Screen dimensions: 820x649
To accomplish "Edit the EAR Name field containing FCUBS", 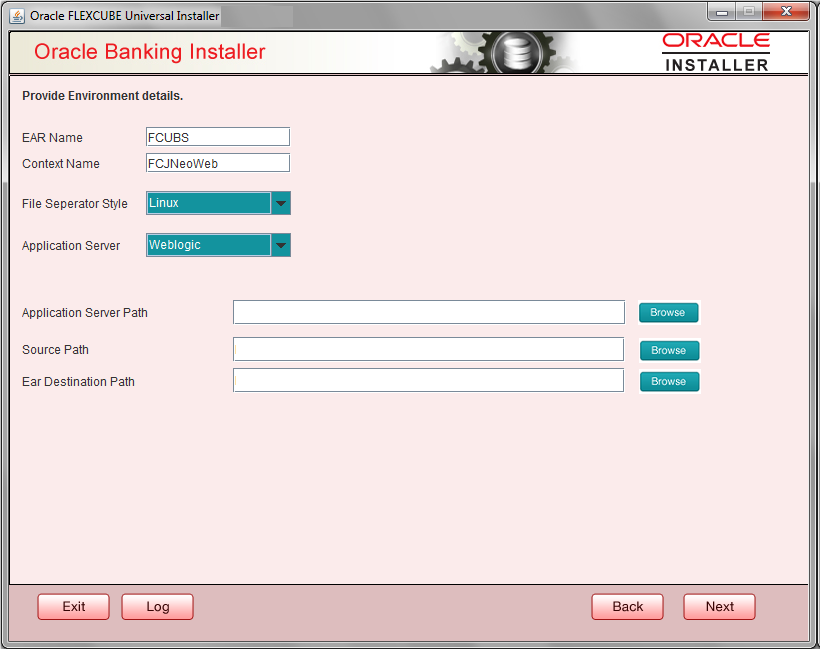I will tap(218, 137).
